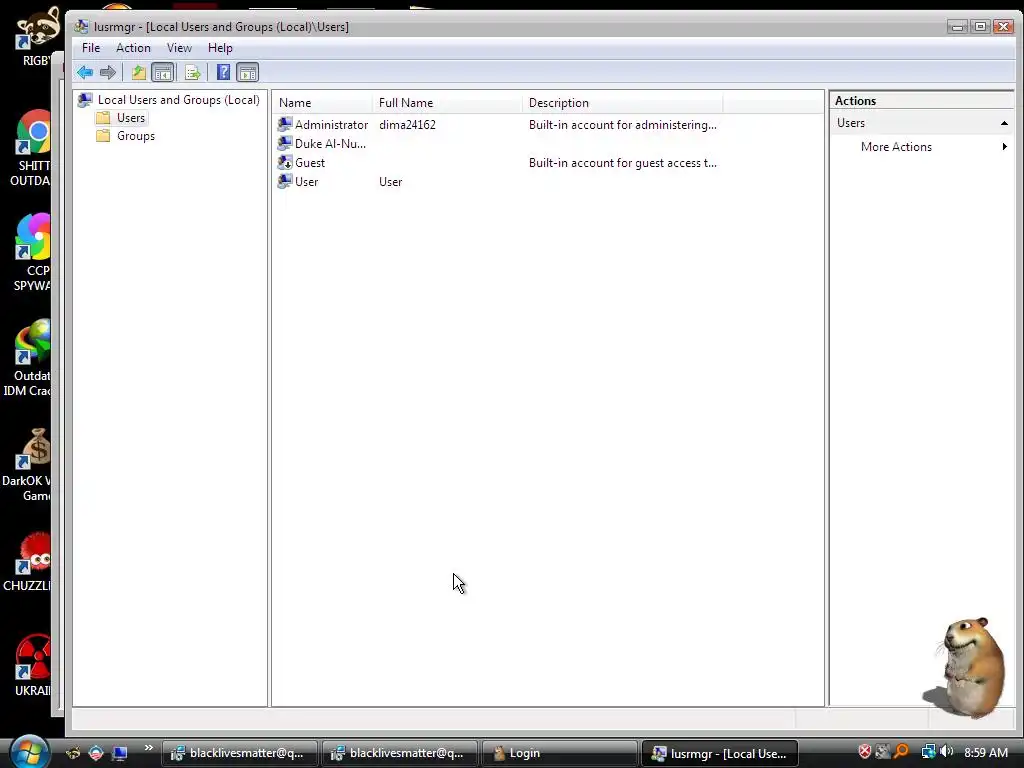
Task: Click the Forward arrow in the toolbar
Action: tap(108, 72)
